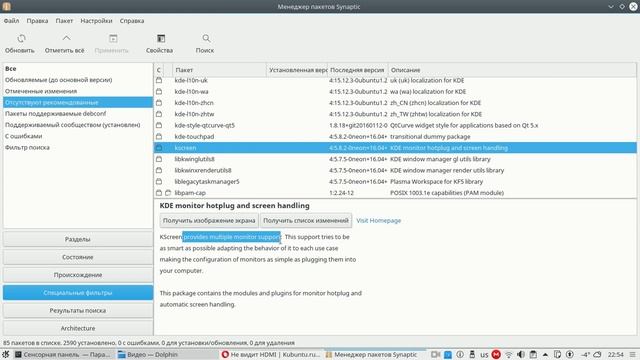Open the Пакет menu
Viewport: 640px width, 360px height.
click(64, 20)
